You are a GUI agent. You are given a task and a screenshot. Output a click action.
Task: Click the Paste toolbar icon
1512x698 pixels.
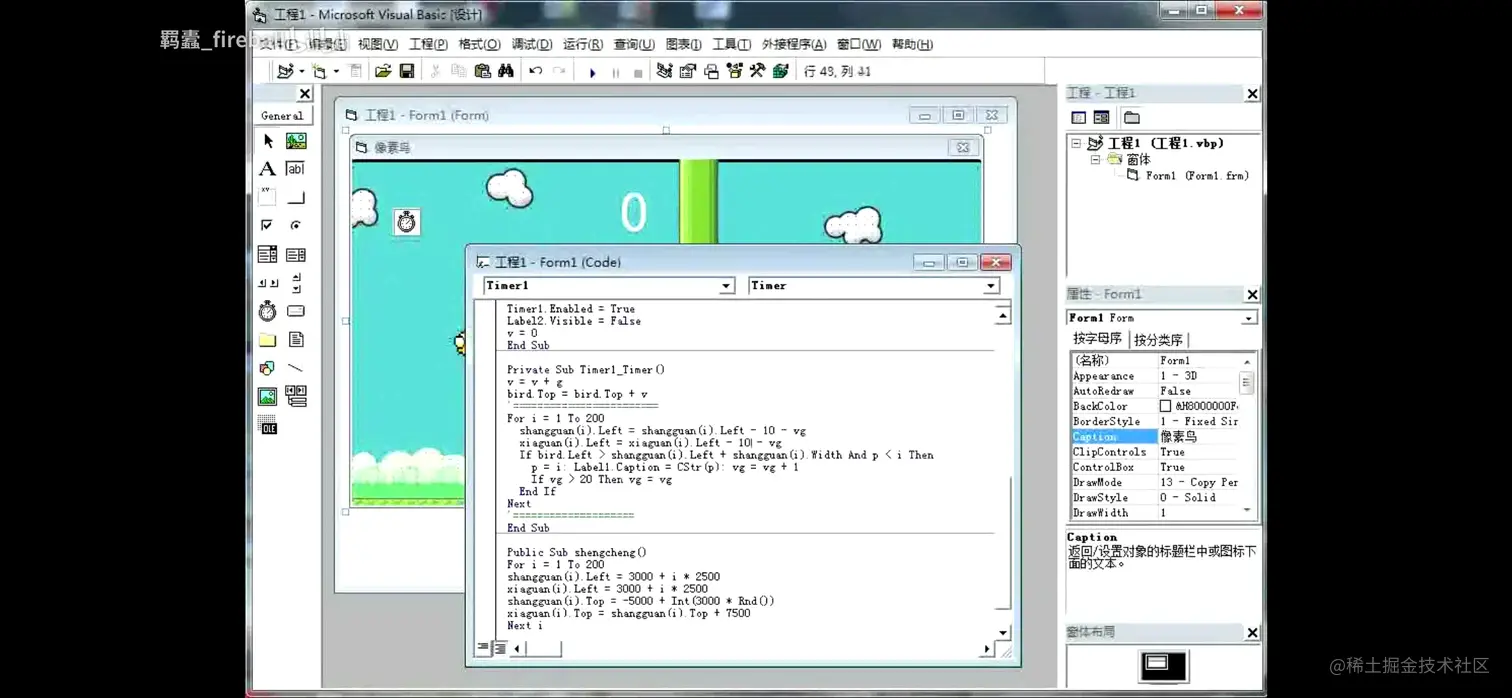(x=483, y=71)
